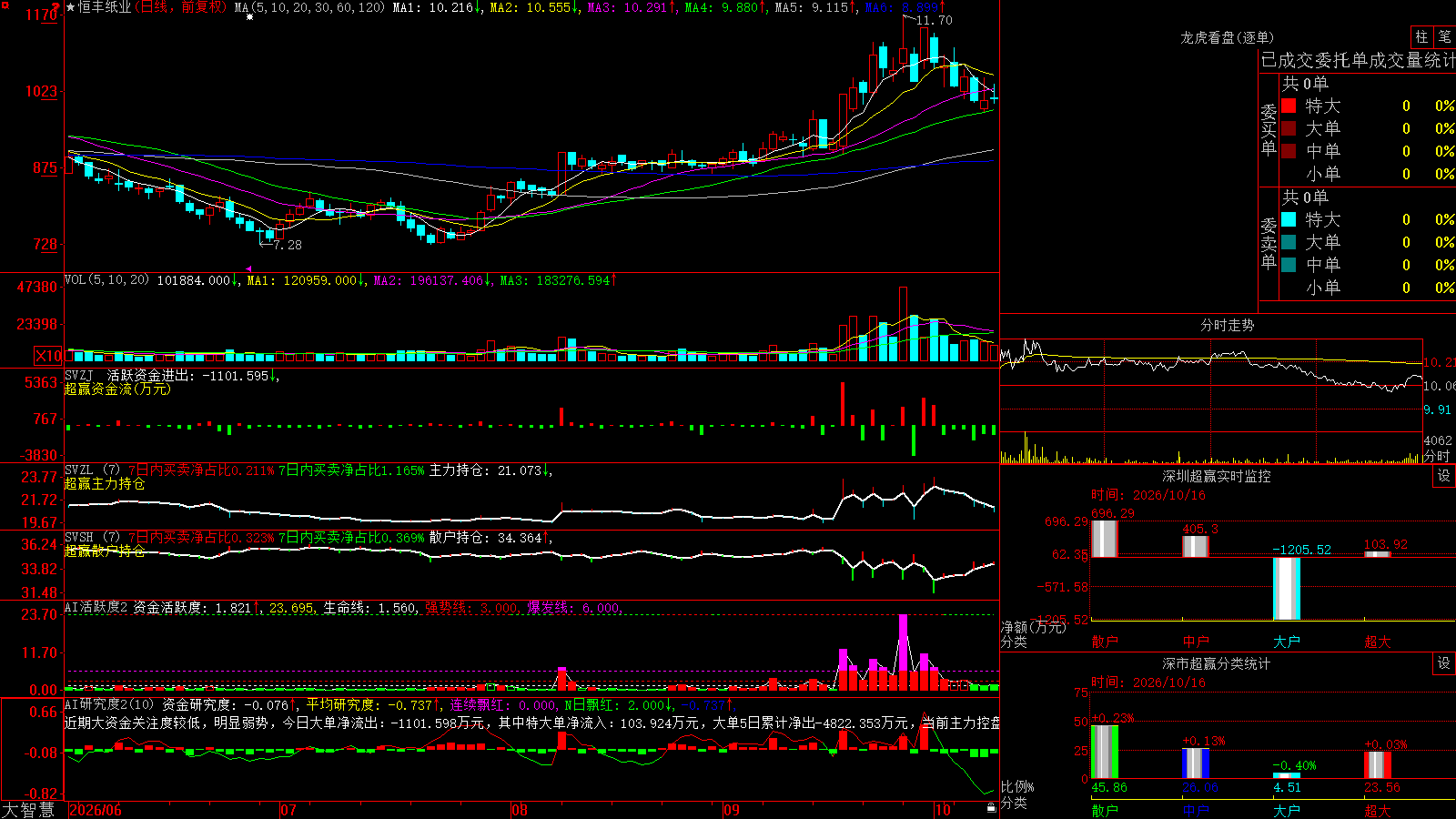Open the red question mark help icon

(x=56, y=6)
